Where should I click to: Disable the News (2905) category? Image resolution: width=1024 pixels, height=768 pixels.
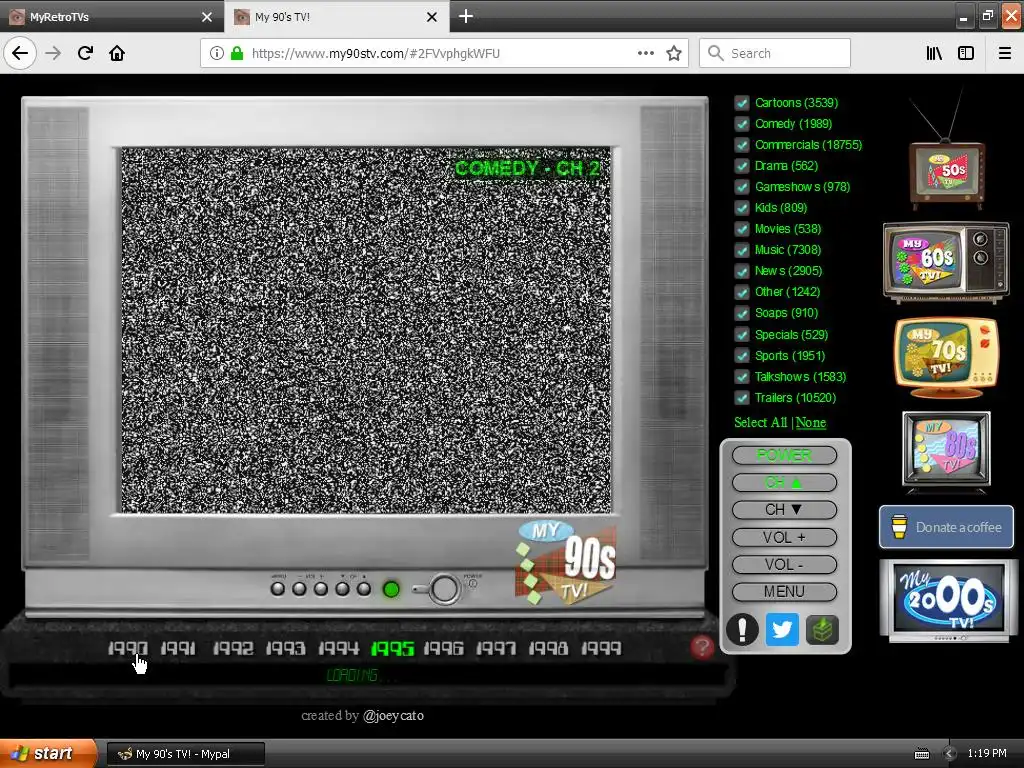[742, 271]
